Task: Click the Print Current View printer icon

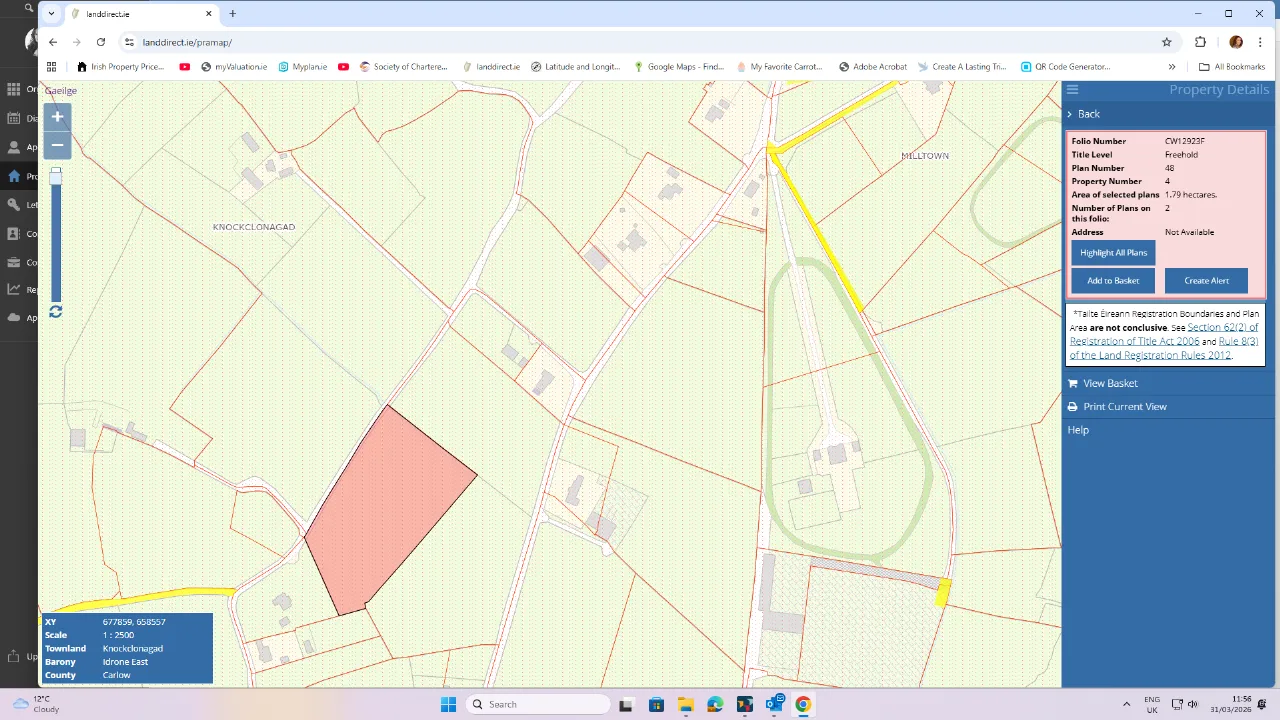Action: 1072,406
